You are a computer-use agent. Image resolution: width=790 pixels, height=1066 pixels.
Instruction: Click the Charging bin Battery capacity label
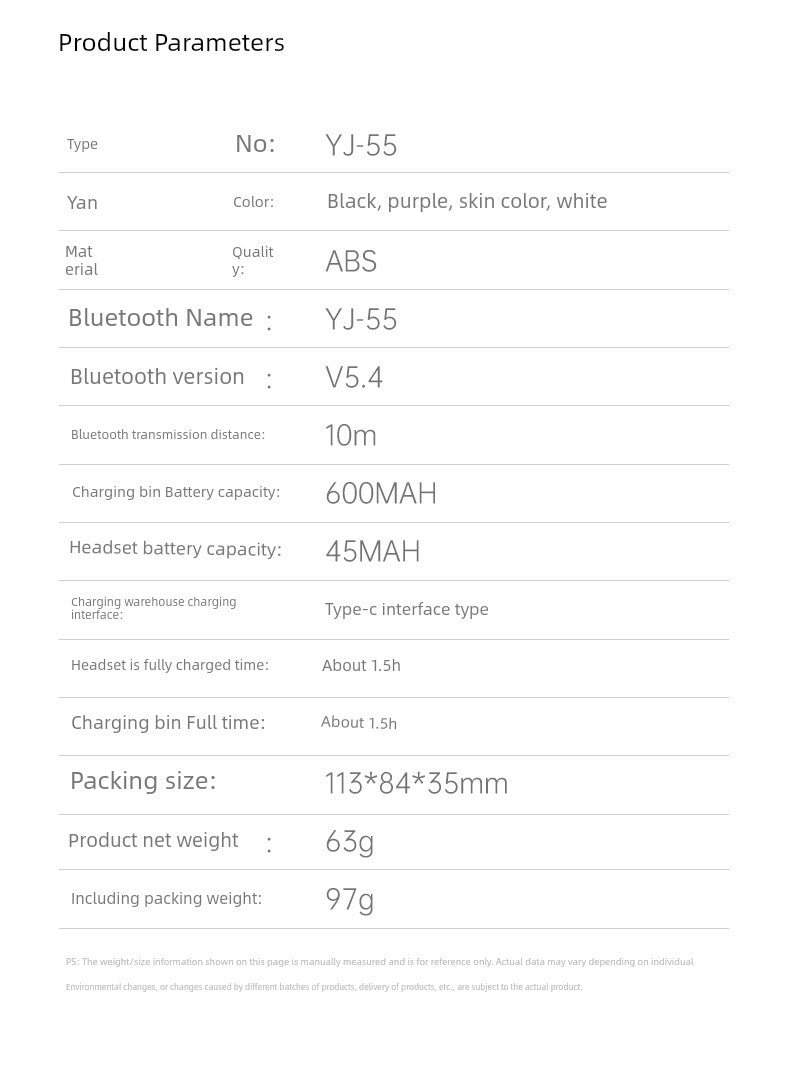coord(176,492)
